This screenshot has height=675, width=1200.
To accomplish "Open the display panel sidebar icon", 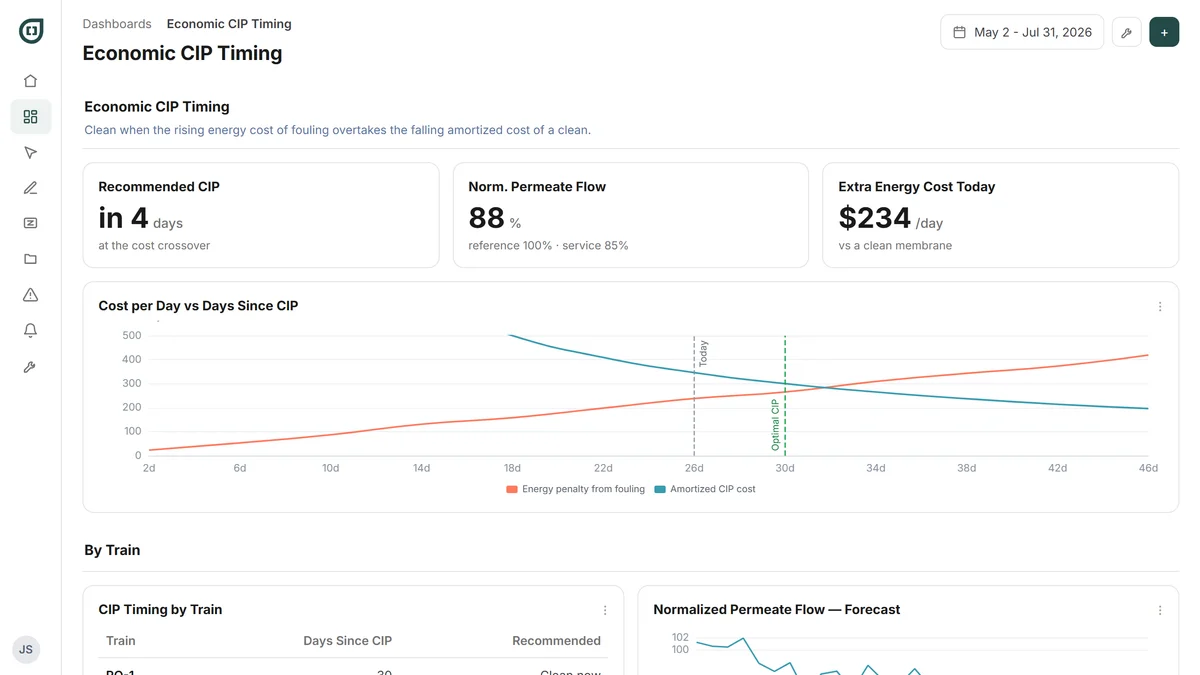I will click(x=30, y=223).
